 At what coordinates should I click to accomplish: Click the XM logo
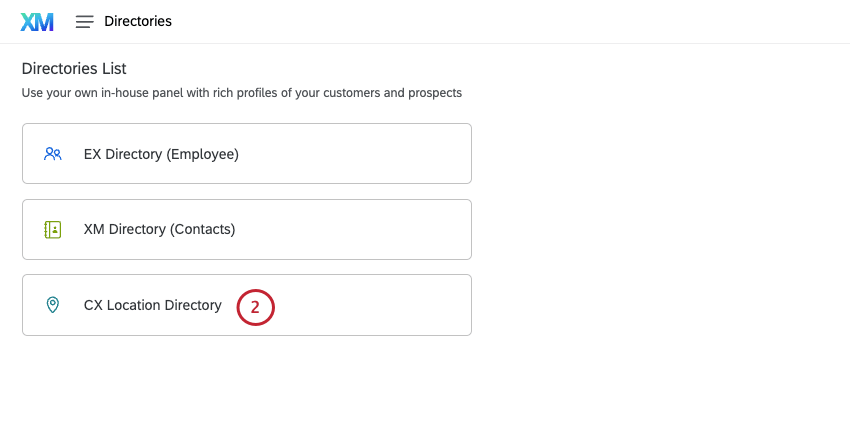point(37,21)
